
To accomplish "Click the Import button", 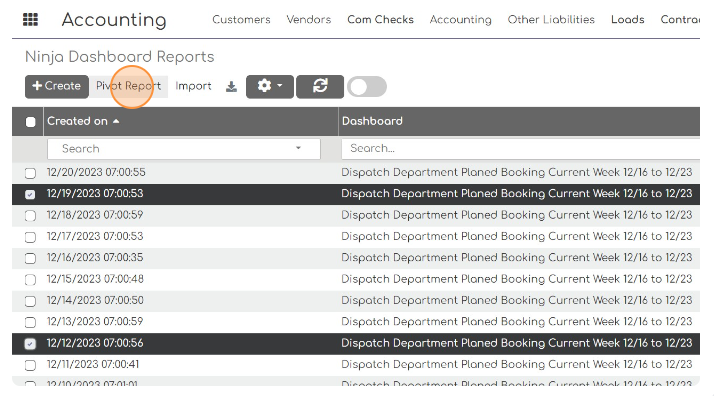I will (x=194, y=86).
